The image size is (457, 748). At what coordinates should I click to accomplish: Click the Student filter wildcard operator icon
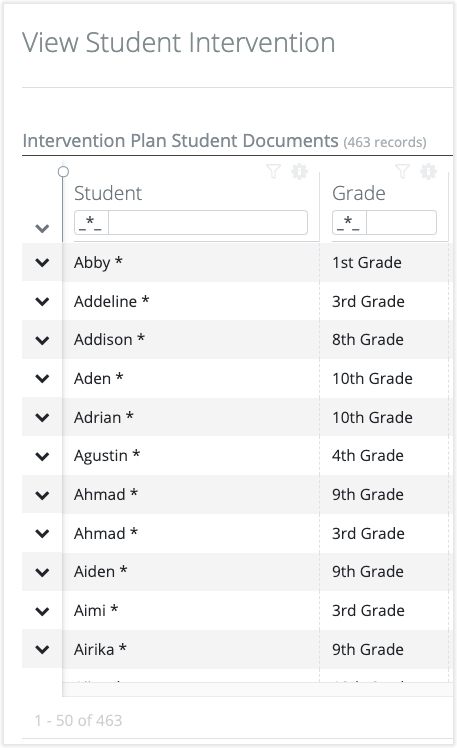(x=91, y=222)
